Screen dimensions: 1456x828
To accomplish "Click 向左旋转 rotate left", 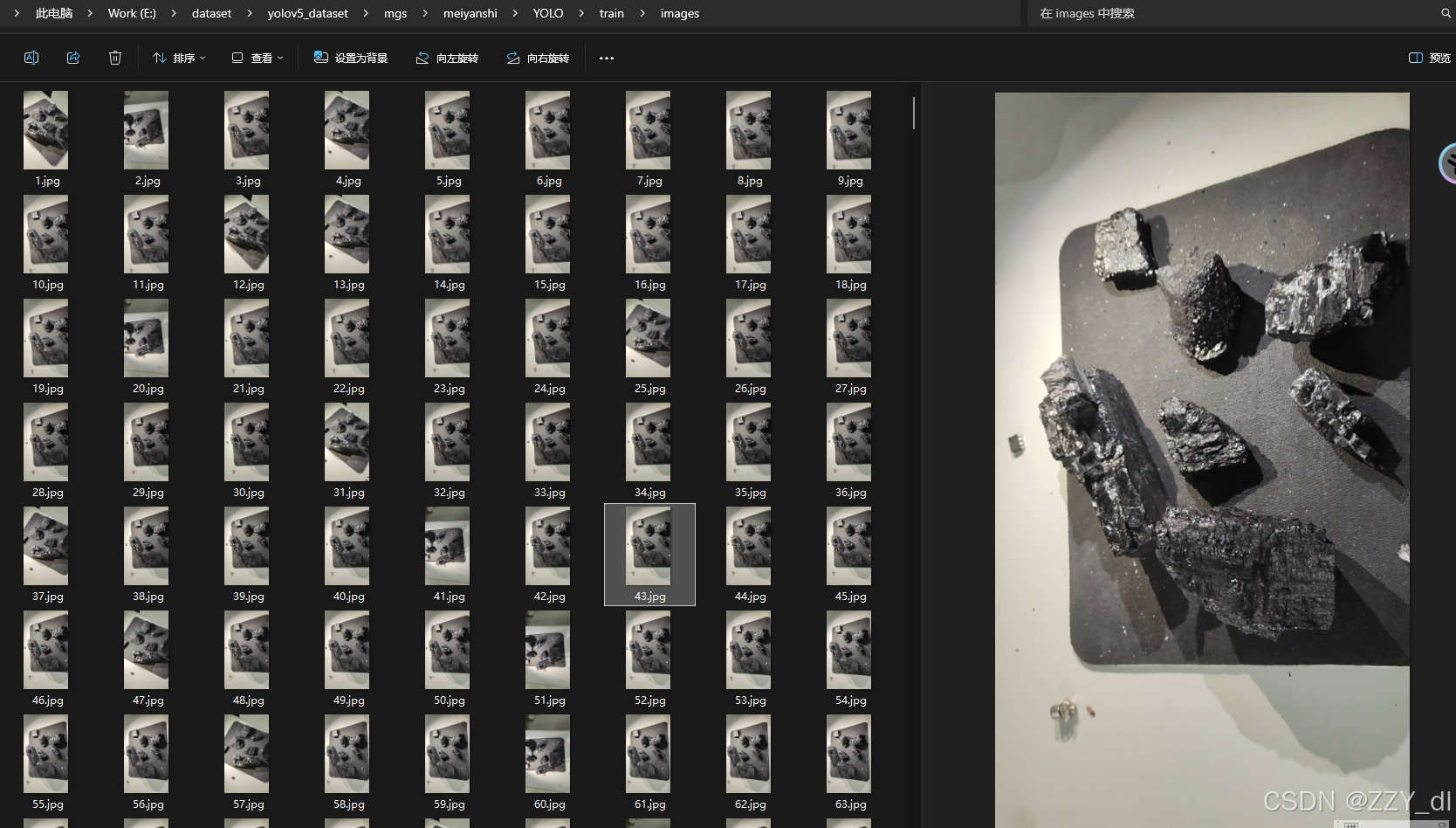I will 447,58.
